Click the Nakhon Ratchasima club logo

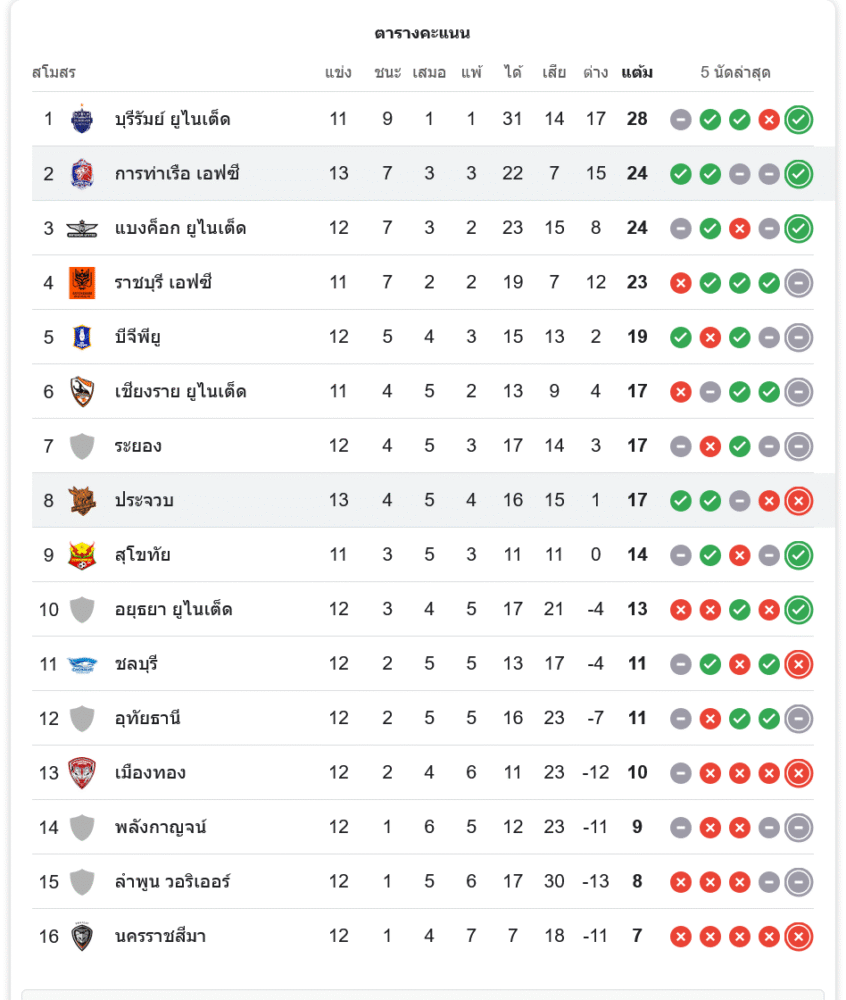(82, 937)
